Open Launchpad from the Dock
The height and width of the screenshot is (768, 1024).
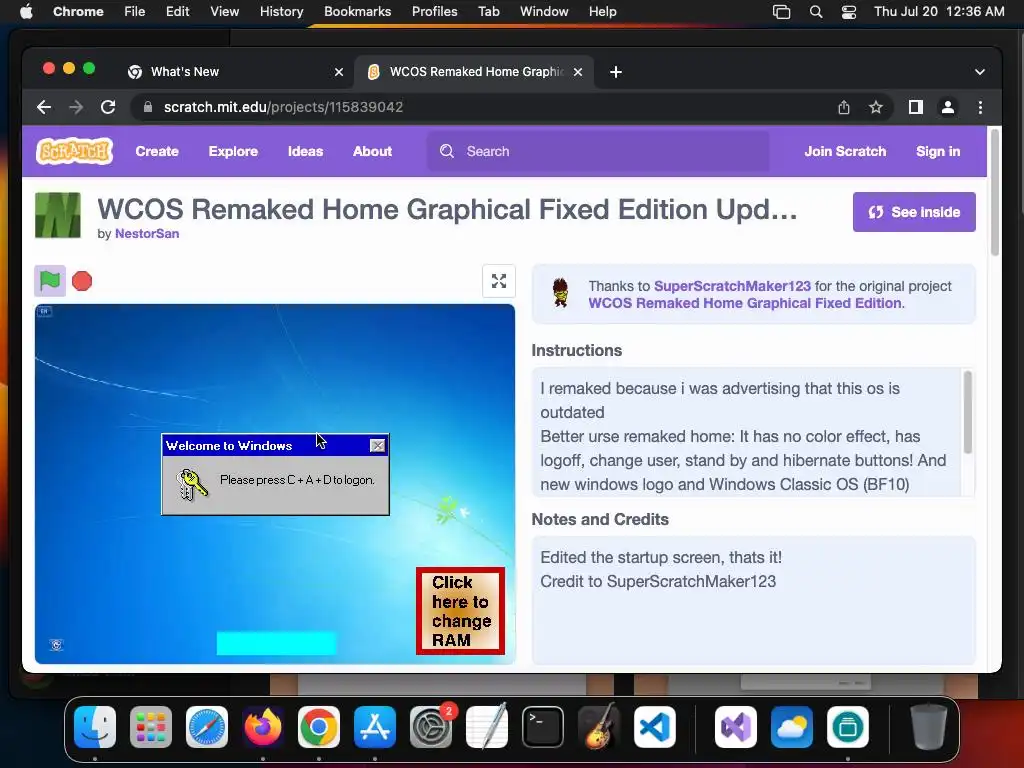tap(151, 727)
